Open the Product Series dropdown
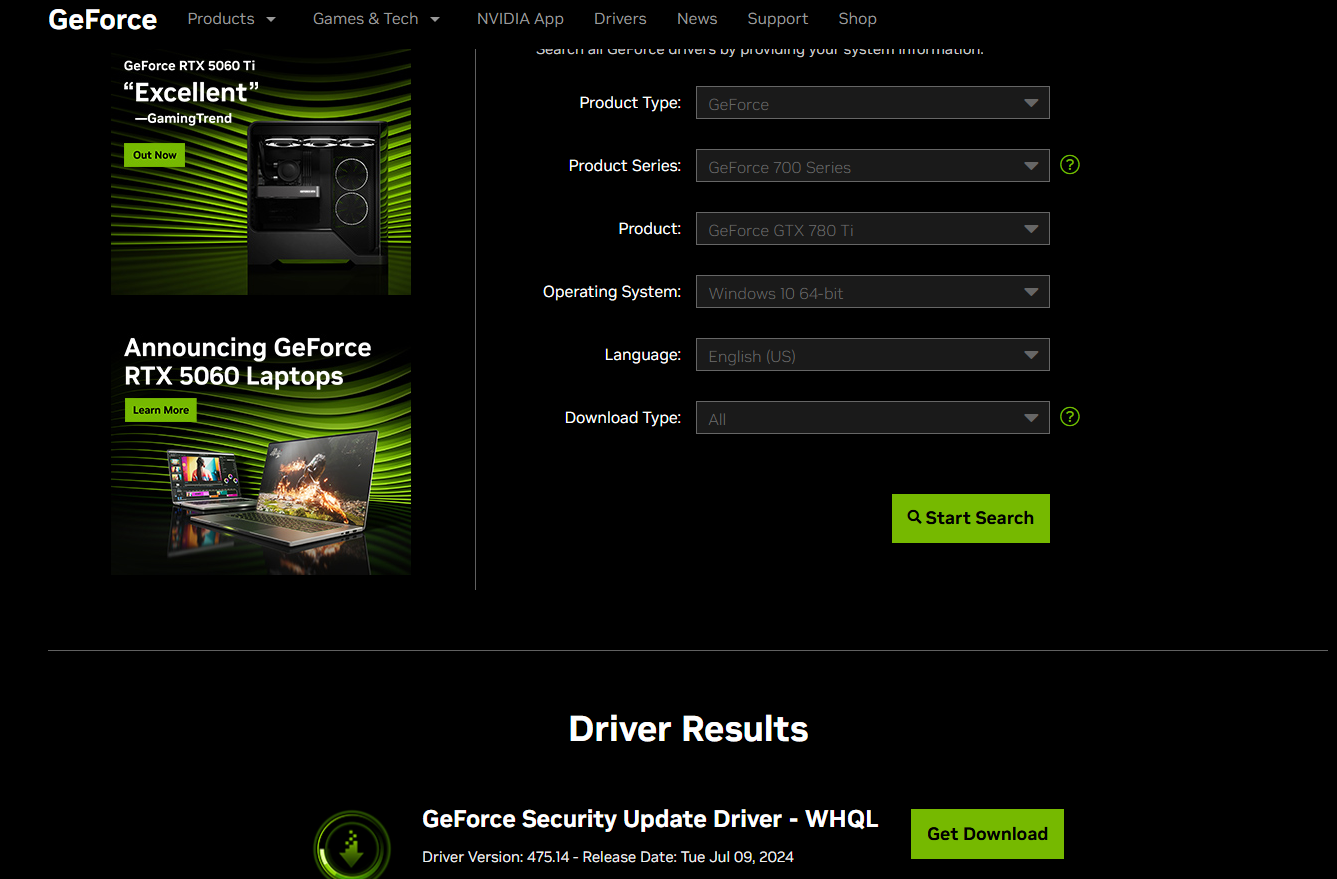 [873, 166]
